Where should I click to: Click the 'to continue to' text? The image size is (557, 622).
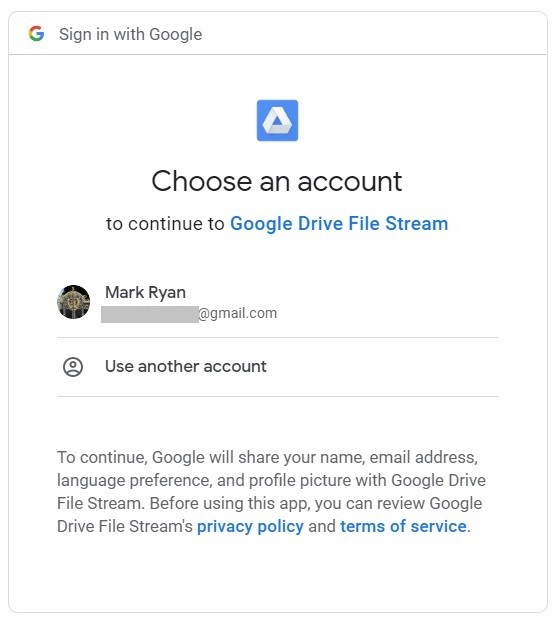coord(165,224)
